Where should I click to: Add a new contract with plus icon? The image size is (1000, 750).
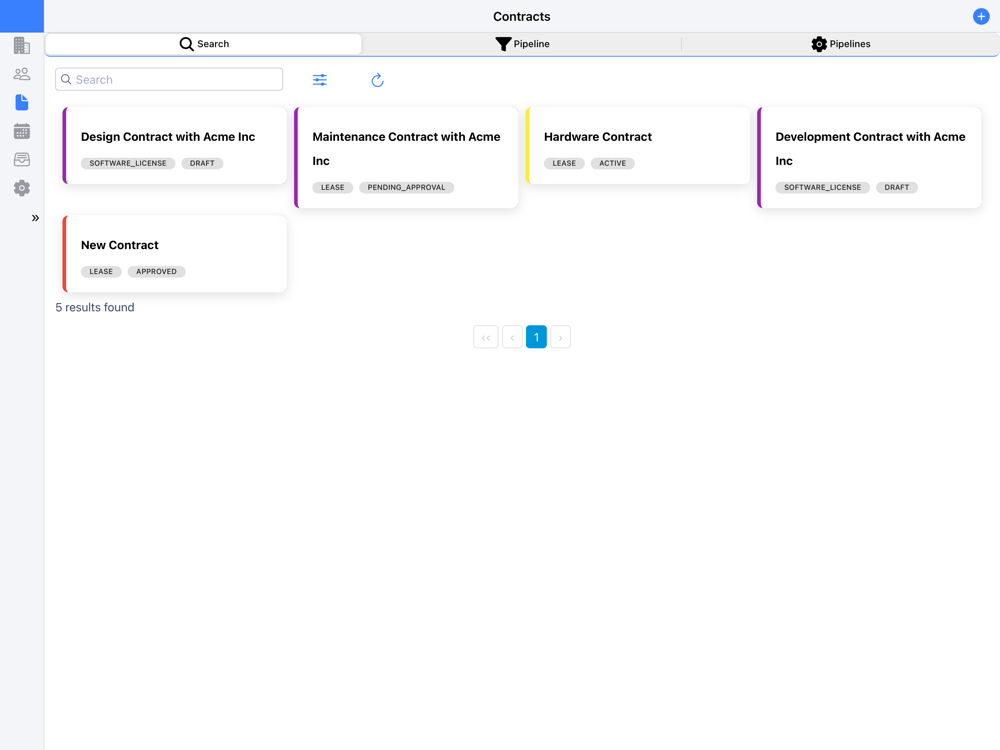tap(981, 17)
